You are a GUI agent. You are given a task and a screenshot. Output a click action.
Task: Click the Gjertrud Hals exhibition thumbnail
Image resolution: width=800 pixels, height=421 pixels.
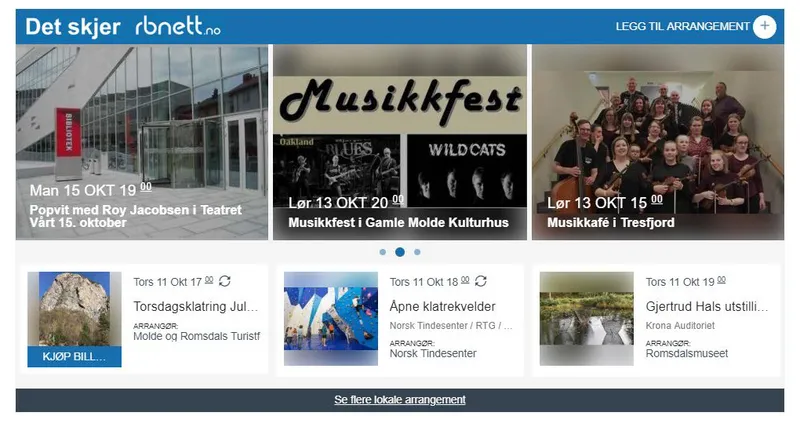coord(587,318)
